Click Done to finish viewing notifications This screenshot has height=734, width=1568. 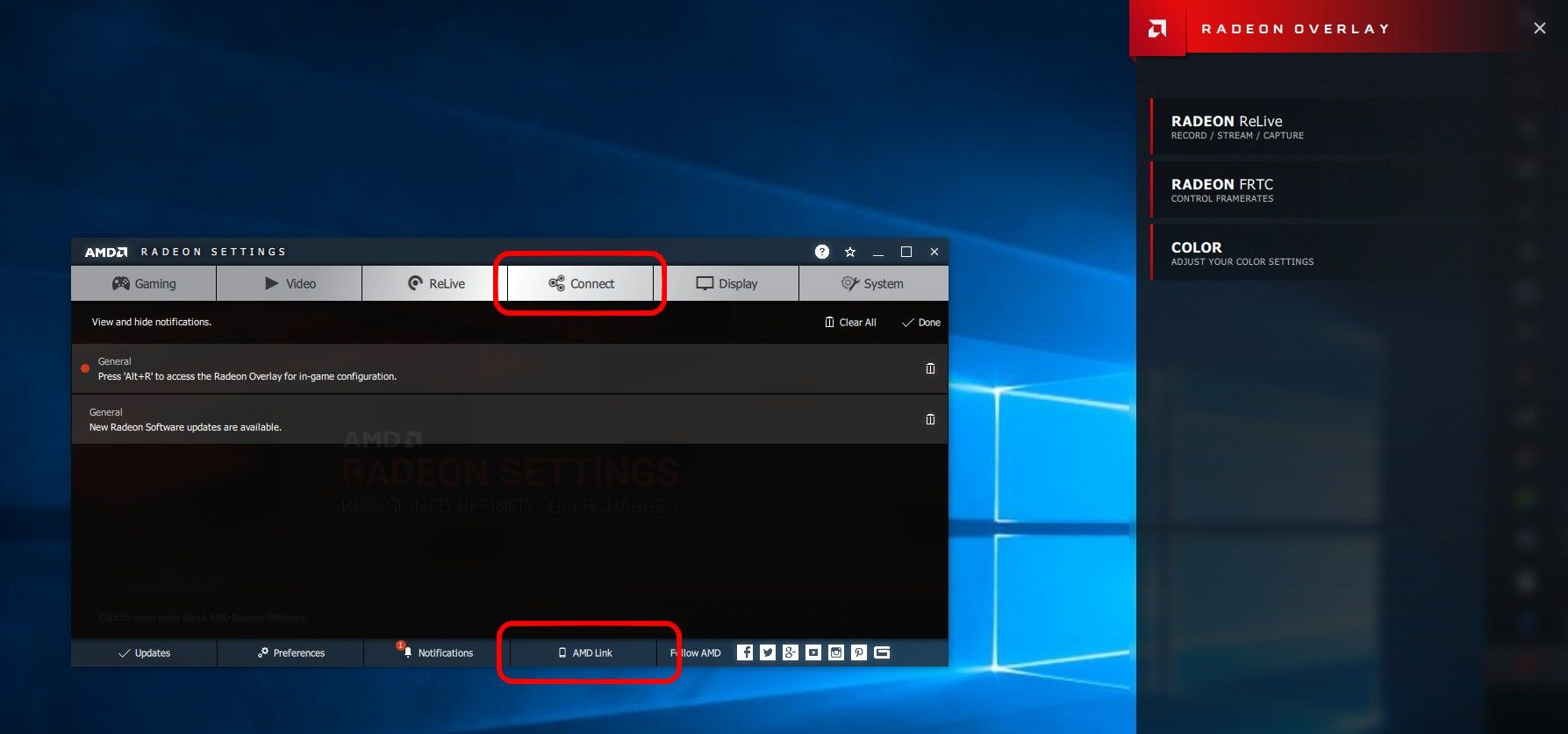[921, 322]
